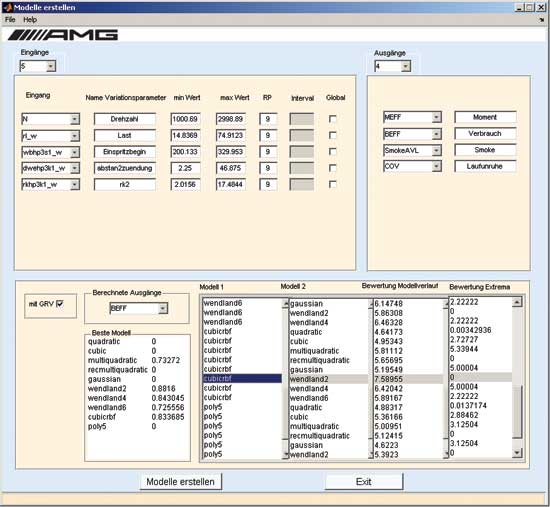550x507 pixels.
Task: Open the rkhp3k1_w input dropdown
Action: 74,185
